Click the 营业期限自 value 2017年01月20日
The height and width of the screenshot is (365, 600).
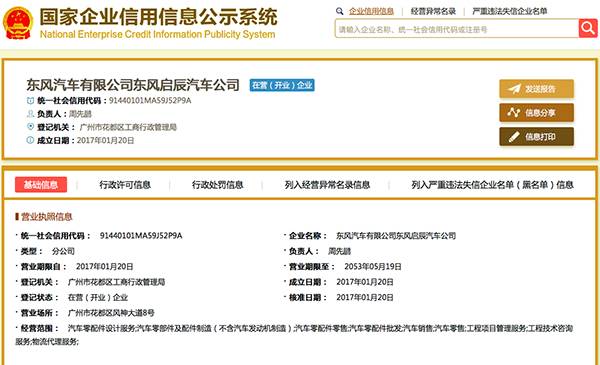click(104, 267)
